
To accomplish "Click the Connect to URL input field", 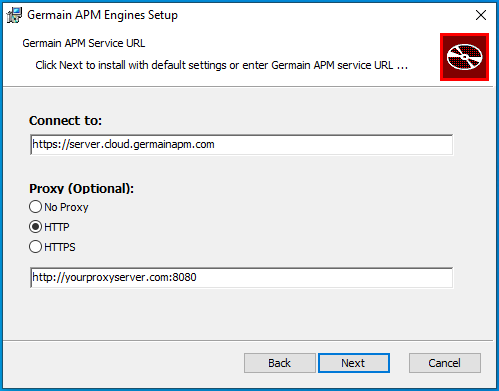I will pyautogui.click(x=241, y=144).
